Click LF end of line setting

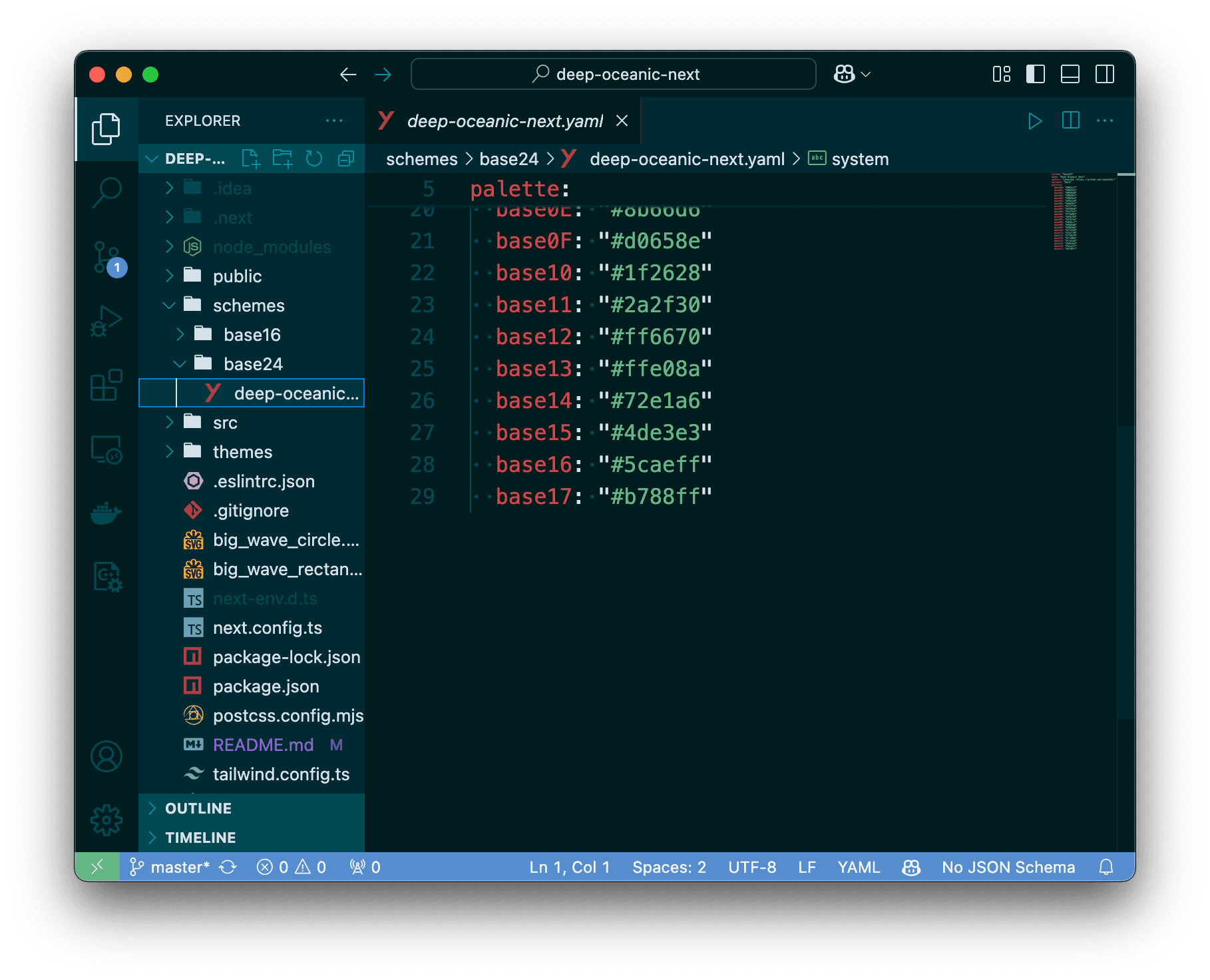click(807, 867)
